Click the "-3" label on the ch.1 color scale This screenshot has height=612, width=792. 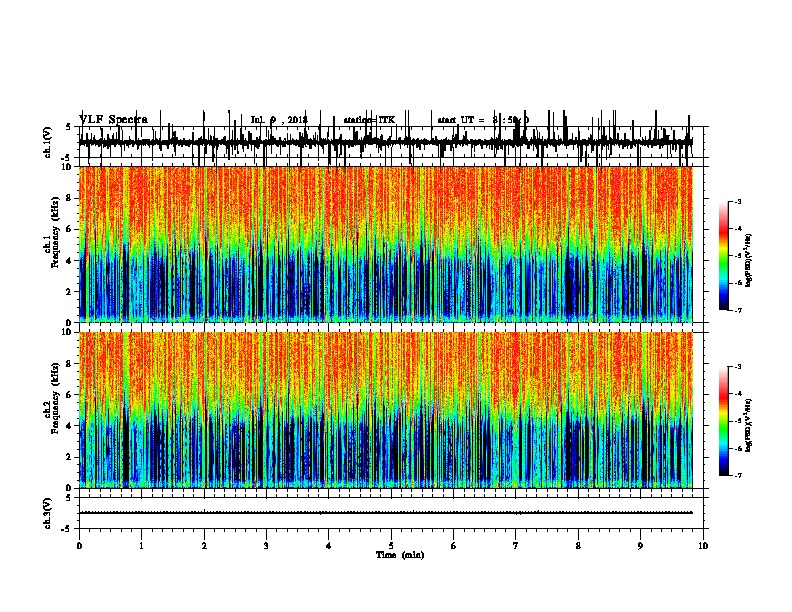[737, 202]
